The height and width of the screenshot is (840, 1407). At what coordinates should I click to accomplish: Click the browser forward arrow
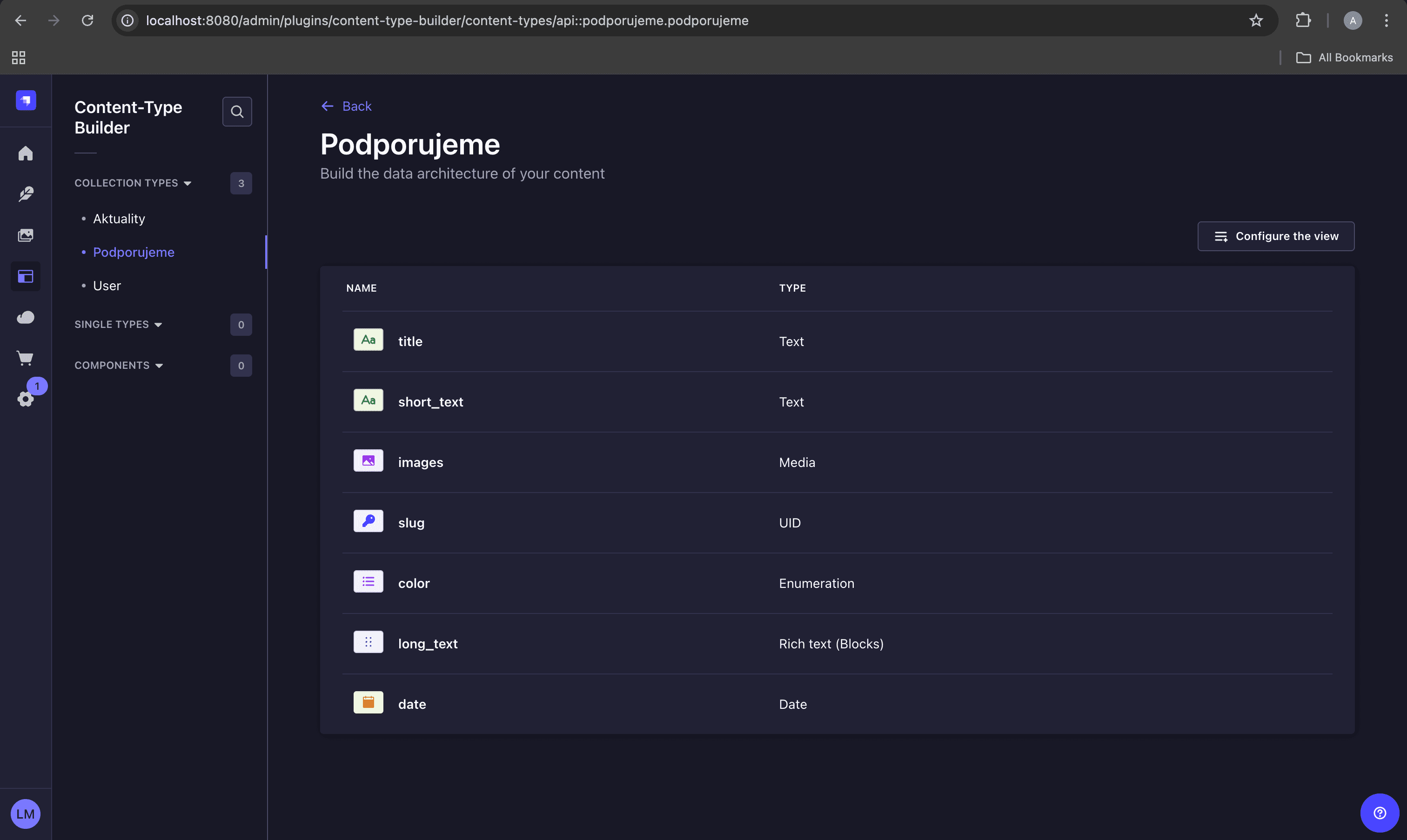click(x=54, y=20)
